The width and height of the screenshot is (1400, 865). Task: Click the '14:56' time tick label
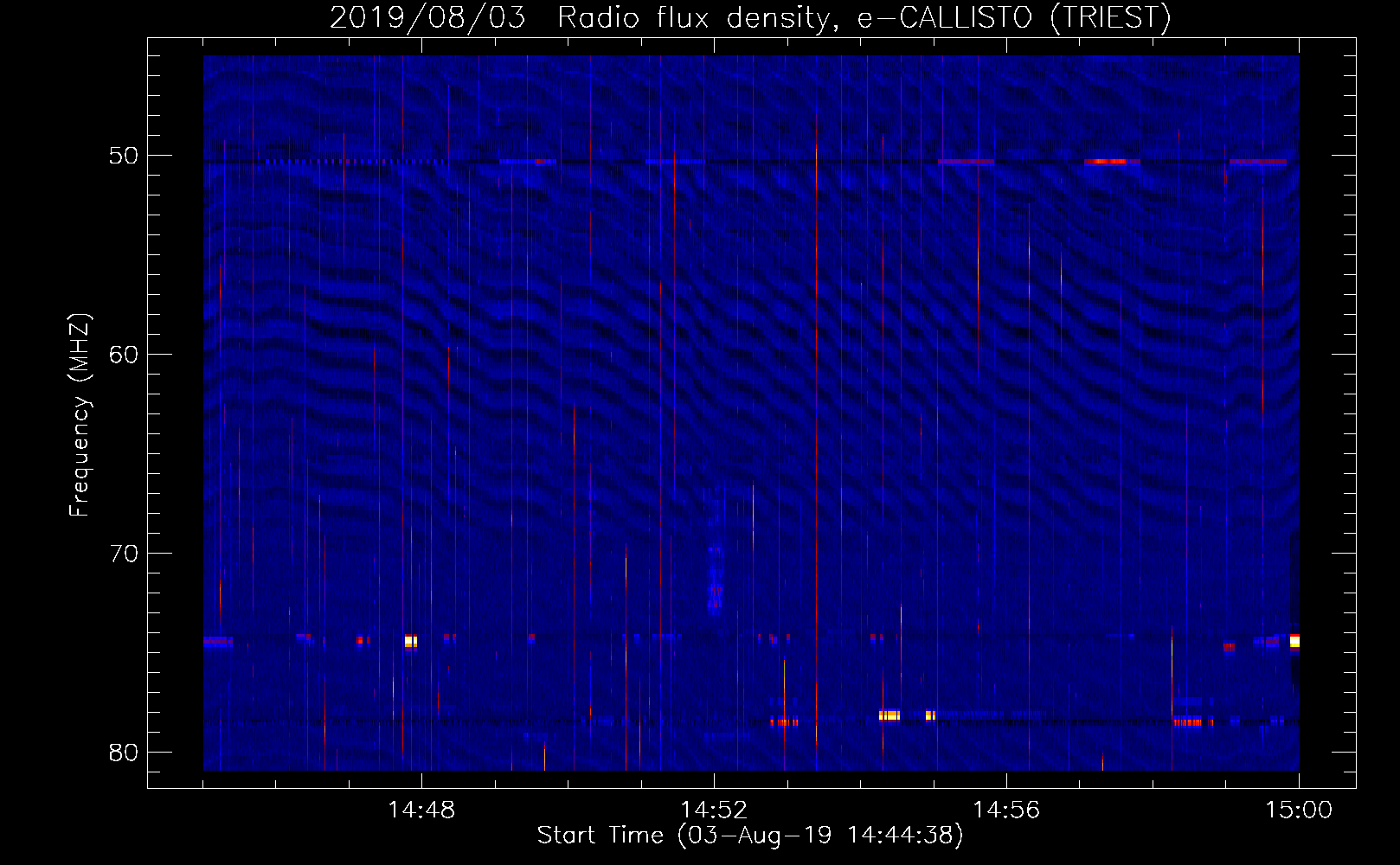click(x=1006, y=811)
